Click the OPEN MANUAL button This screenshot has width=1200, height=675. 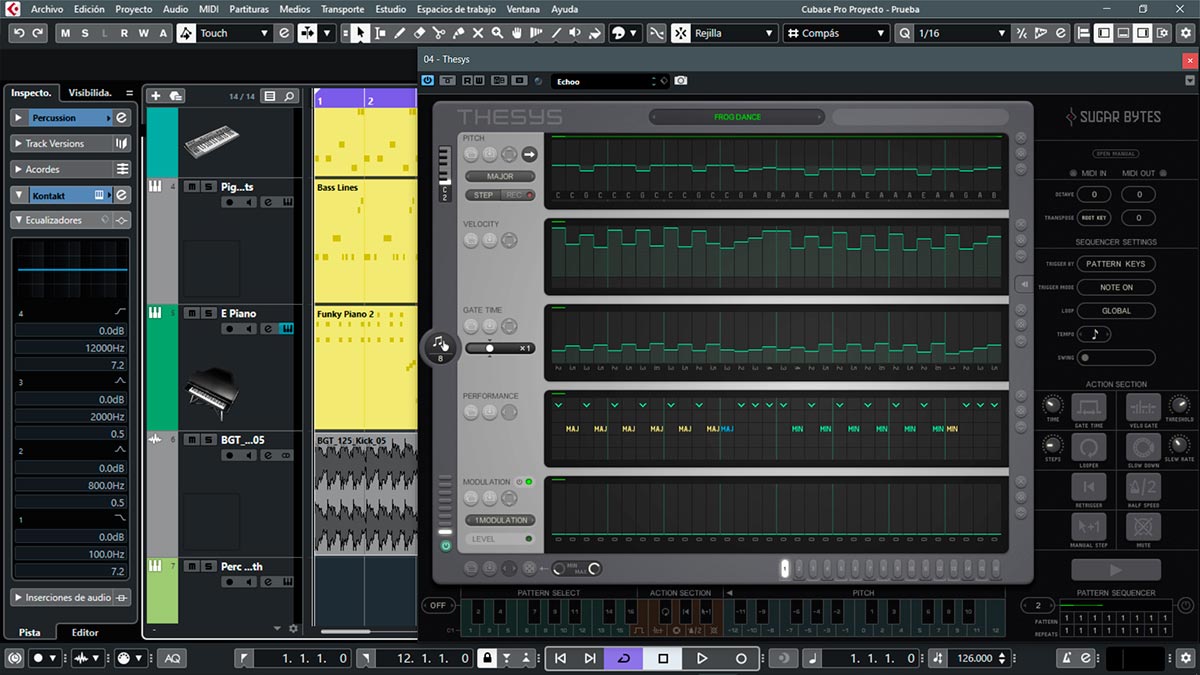click(x=1116, y=154)
